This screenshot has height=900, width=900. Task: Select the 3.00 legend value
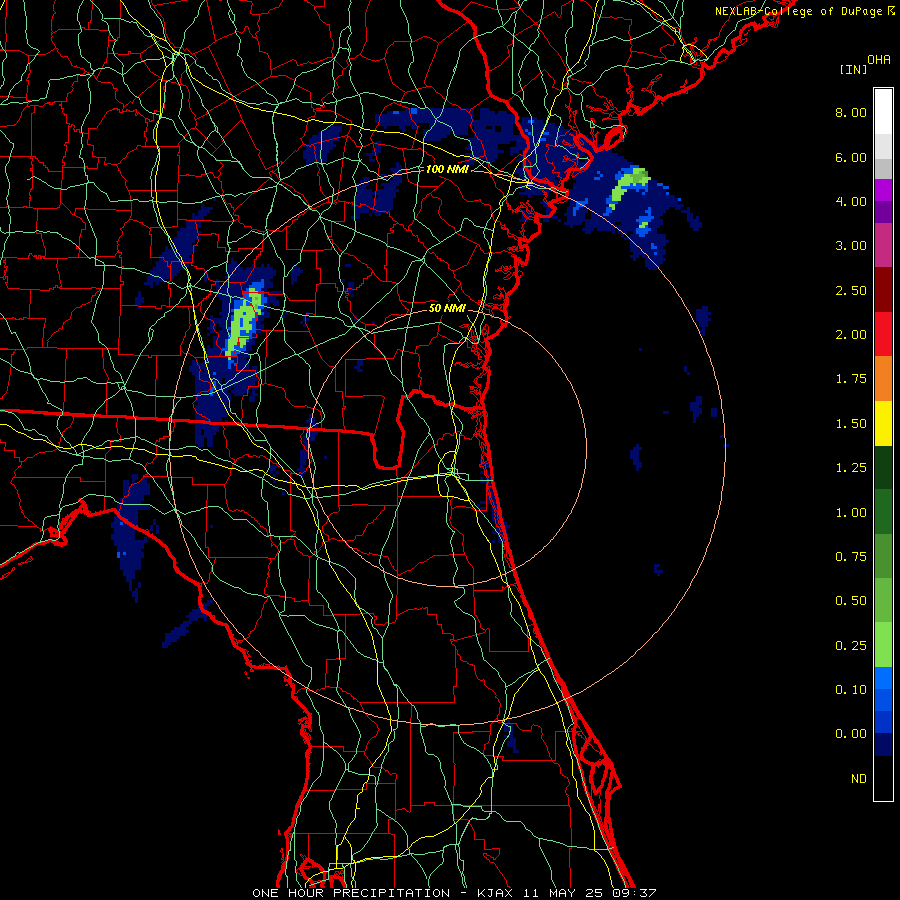coord(851,246)
